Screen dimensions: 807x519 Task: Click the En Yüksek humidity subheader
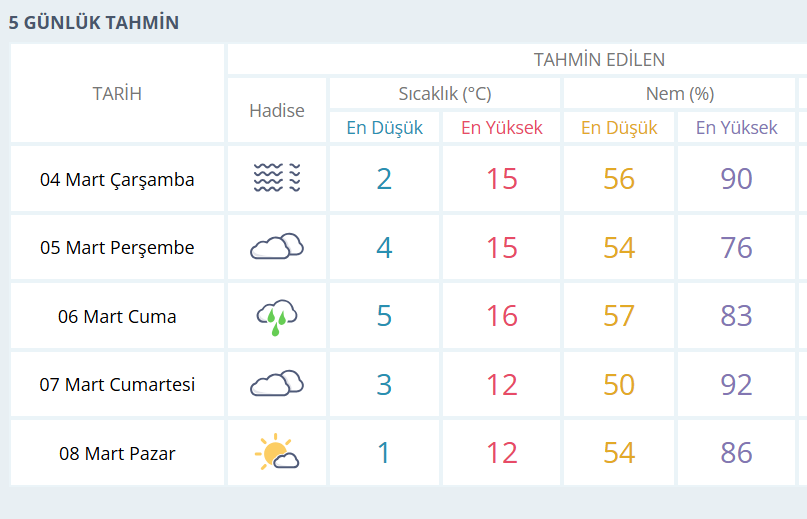click(737, 128)
